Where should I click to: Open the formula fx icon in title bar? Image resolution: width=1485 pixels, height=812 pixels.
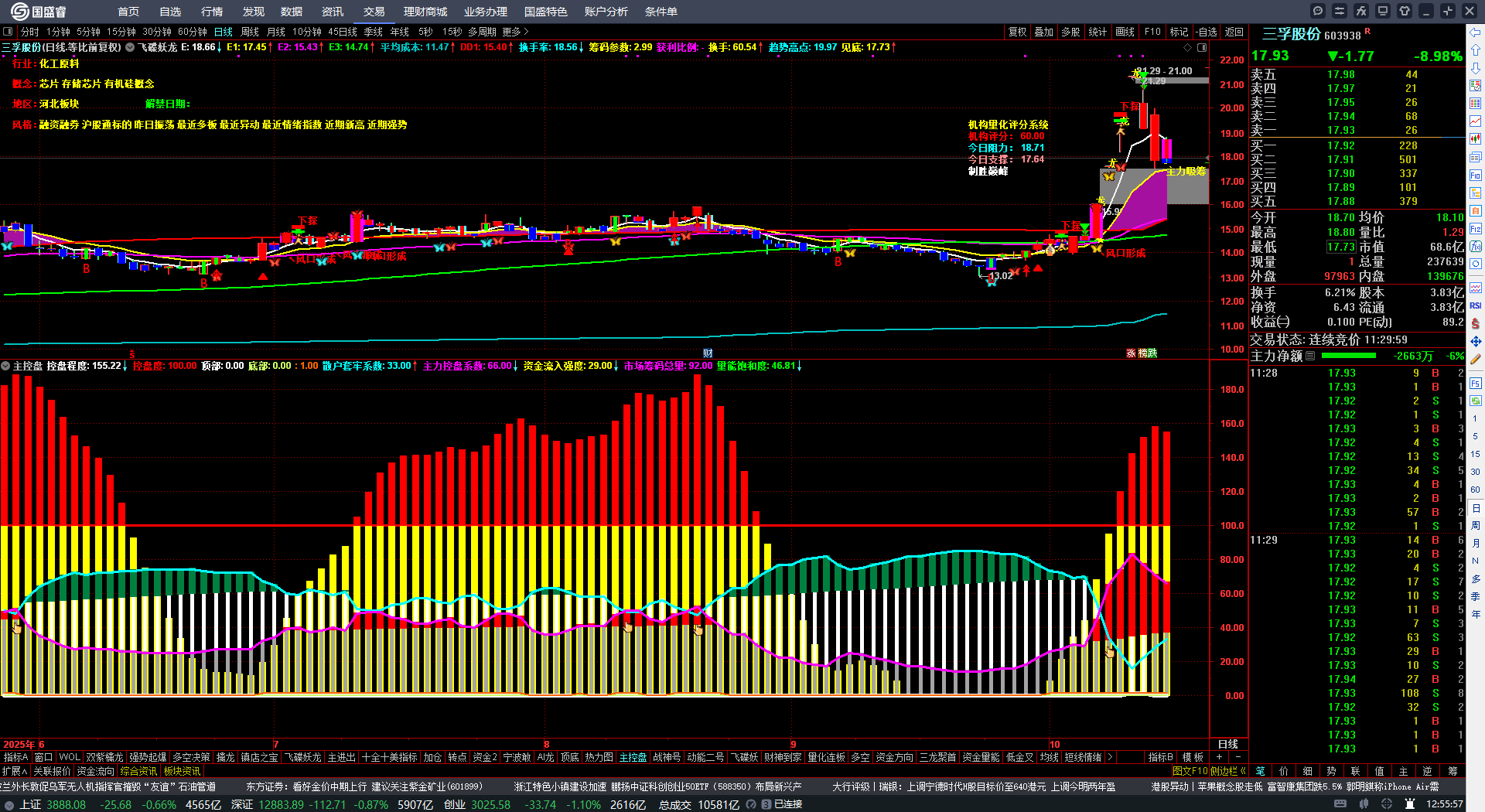[x=1361, y=11]
